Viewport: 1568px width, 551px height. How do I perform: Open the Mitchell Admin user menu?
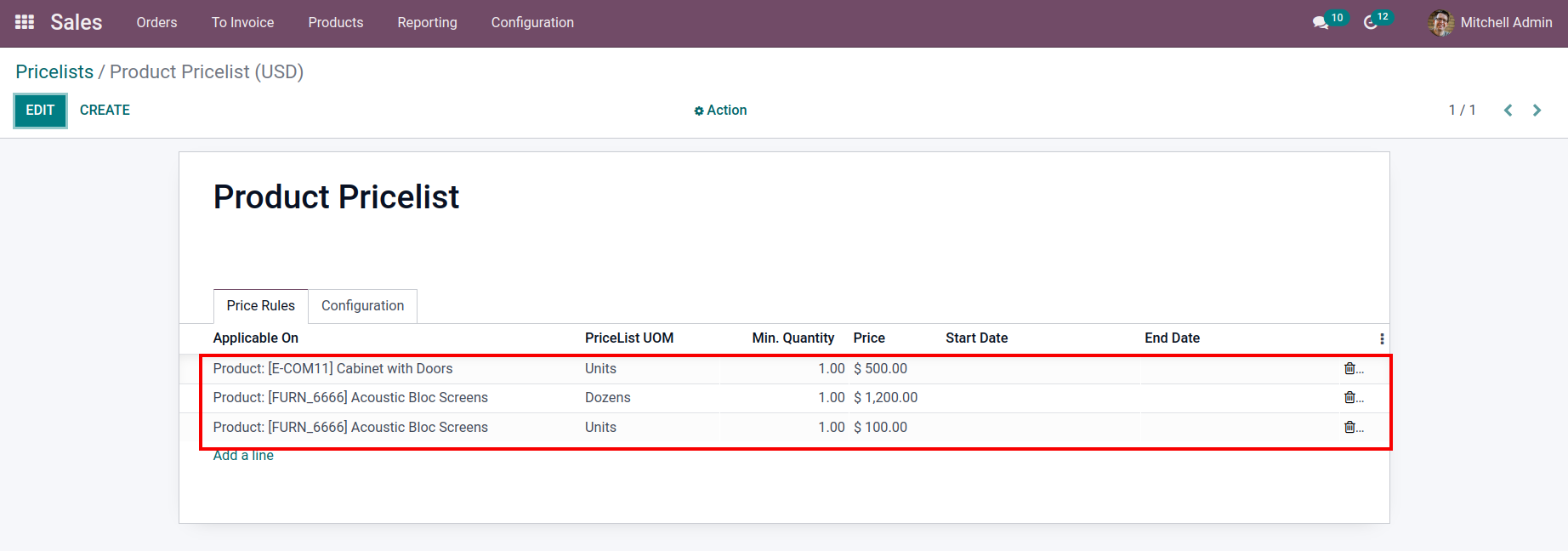click(x=1491, y=23)
